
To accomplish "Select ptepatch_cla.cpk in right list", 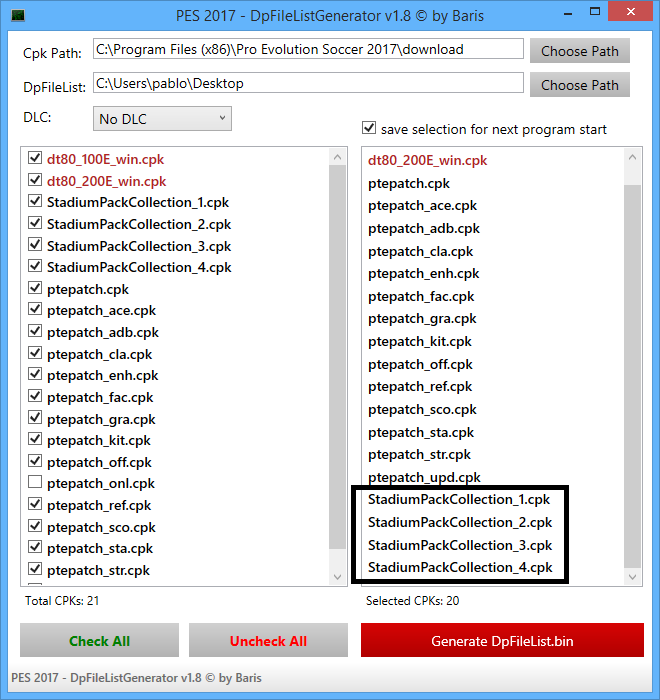I will point(420,251).
